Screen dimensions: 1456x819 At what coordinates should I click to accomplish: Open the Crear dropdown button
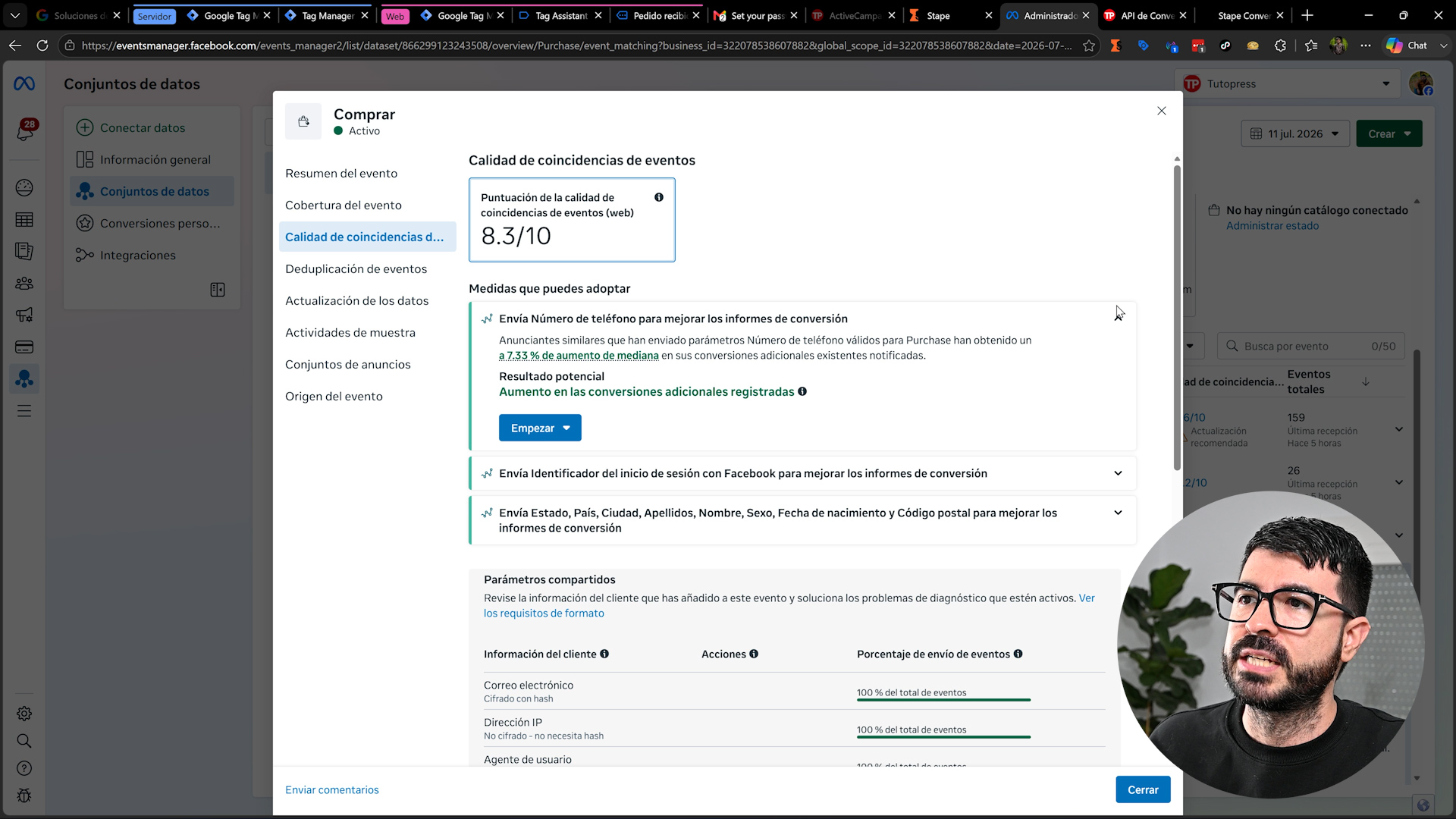(1389, 133)
